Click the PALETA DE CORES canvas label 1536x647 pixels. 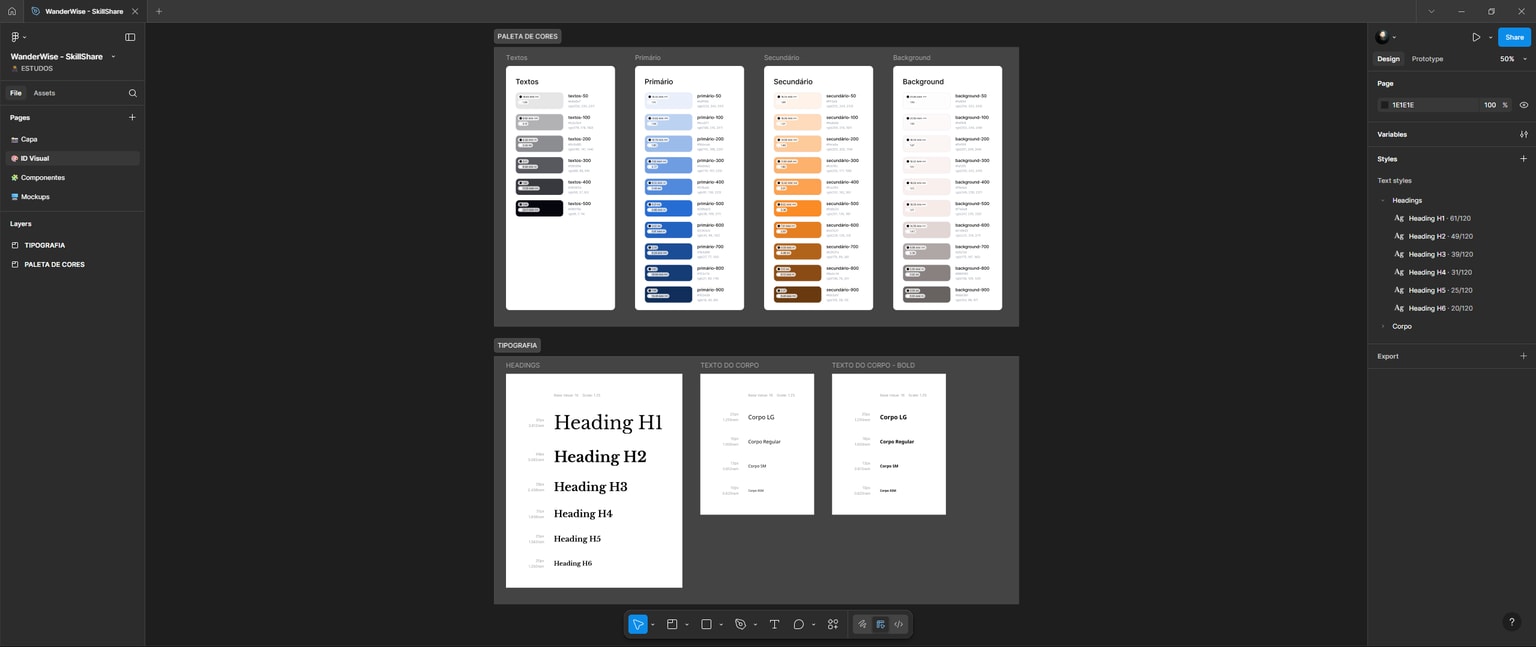[x=527, y=36]
